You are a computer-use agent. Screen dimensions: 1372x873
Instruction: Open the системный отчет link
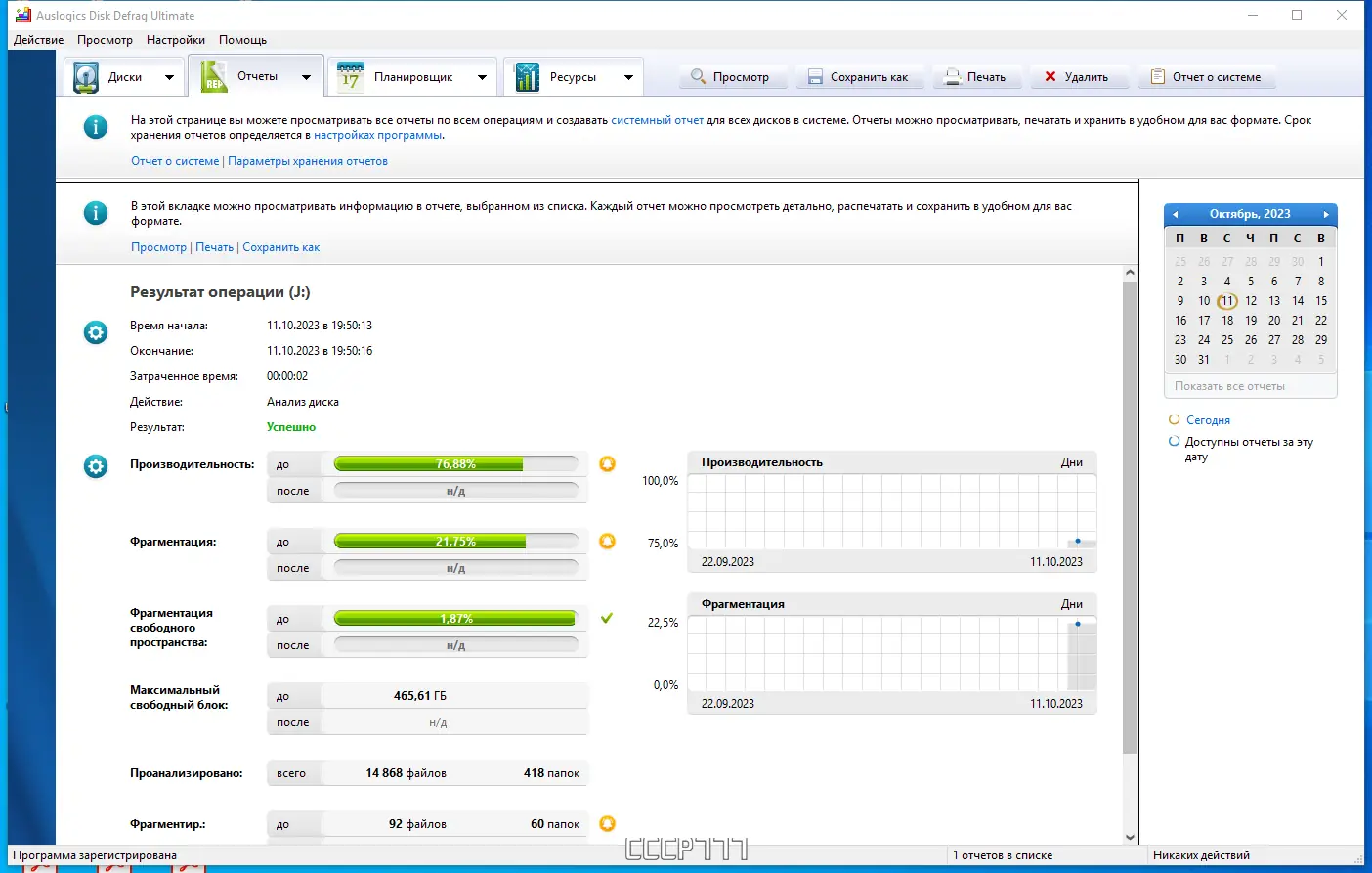(x=657, y=120)
